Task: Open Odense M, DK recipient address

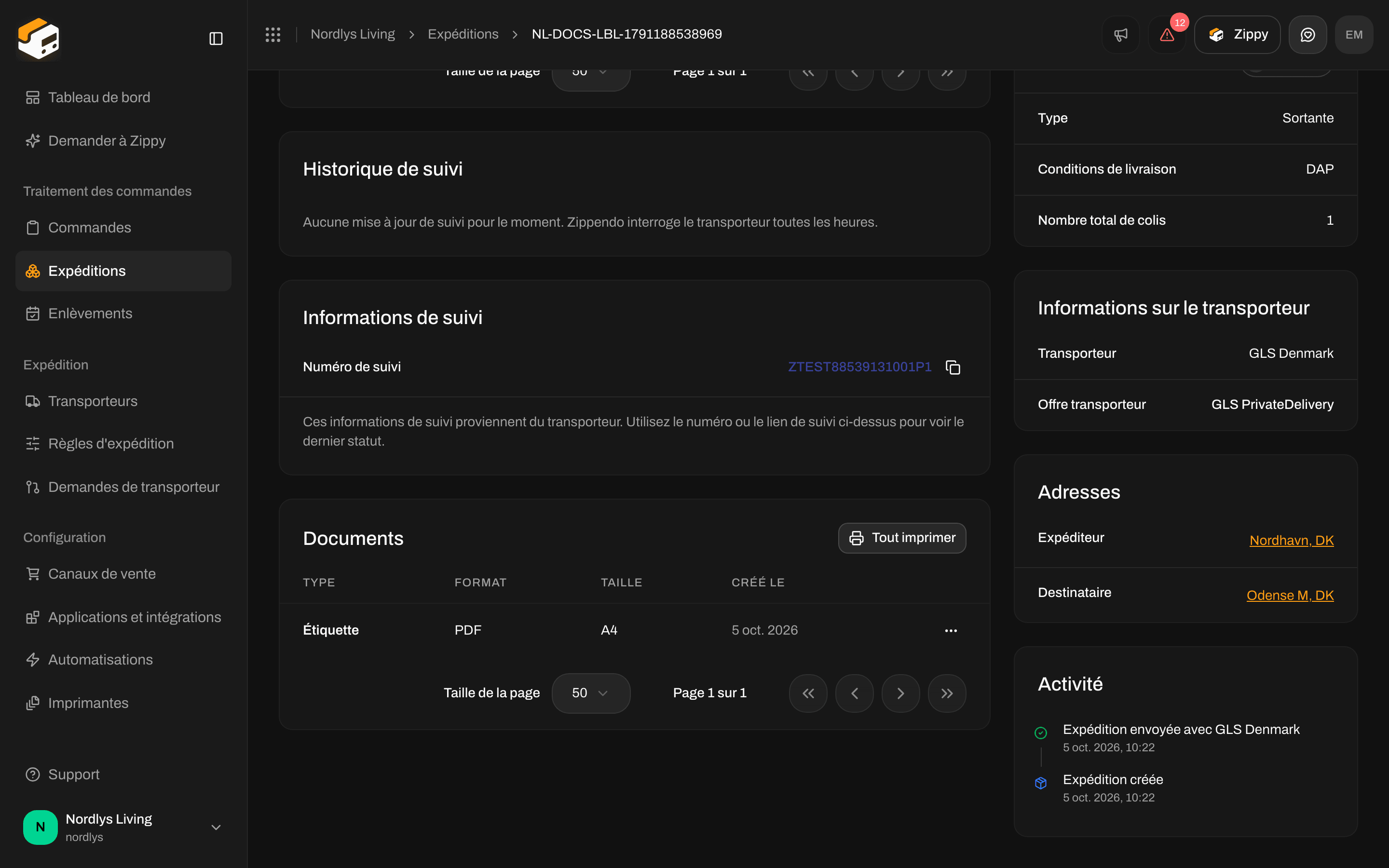Action: coord(1290,596)
